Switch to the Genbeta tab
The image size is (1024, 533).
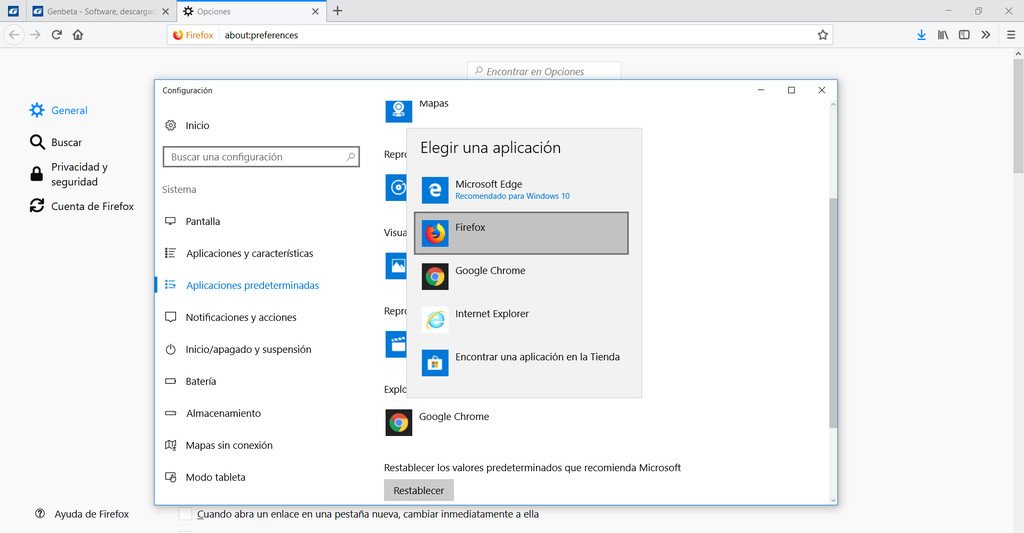coord(101,11)
